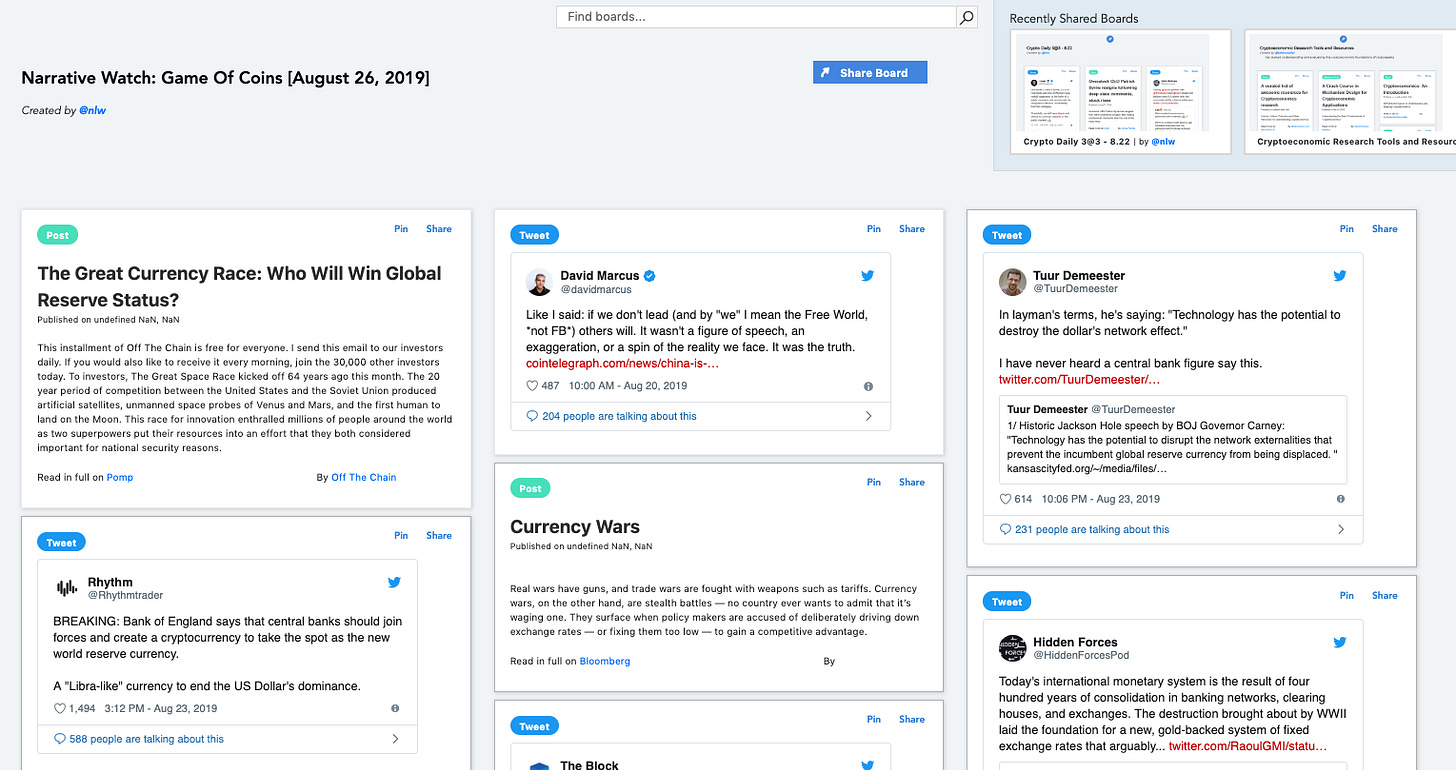Image resolution: width=1456 pixels, height=770 pixels.
Task: Open the twitter.com/TuurDemeester link
Action: [x=1079, y=380]
